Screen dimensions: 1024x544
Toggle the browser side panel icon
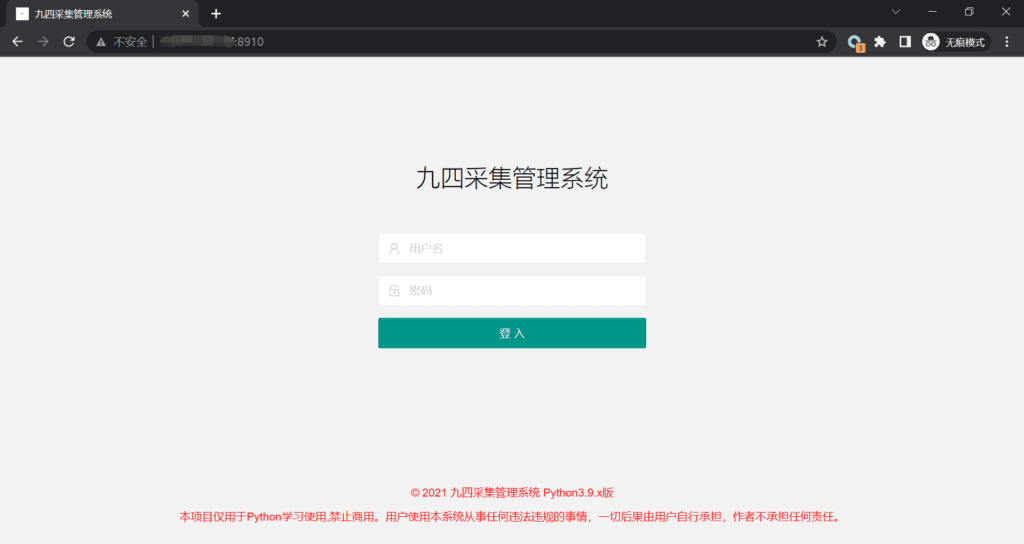pyautogui.click(x=904, y=42)
